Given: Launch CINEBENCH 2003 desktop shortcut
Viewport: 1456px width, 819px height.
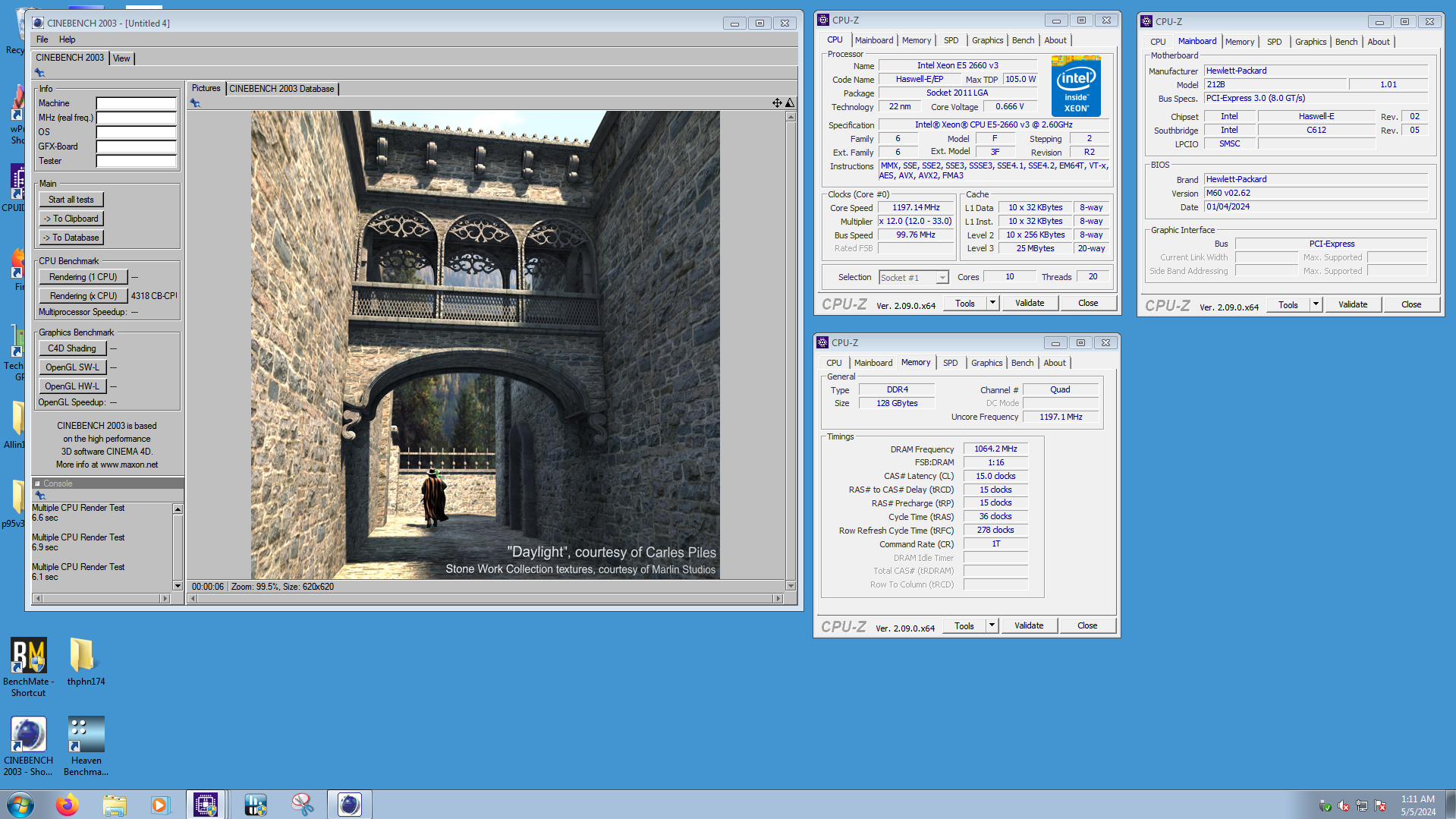Looking at the screenshot, I should (x=29, y=745).
